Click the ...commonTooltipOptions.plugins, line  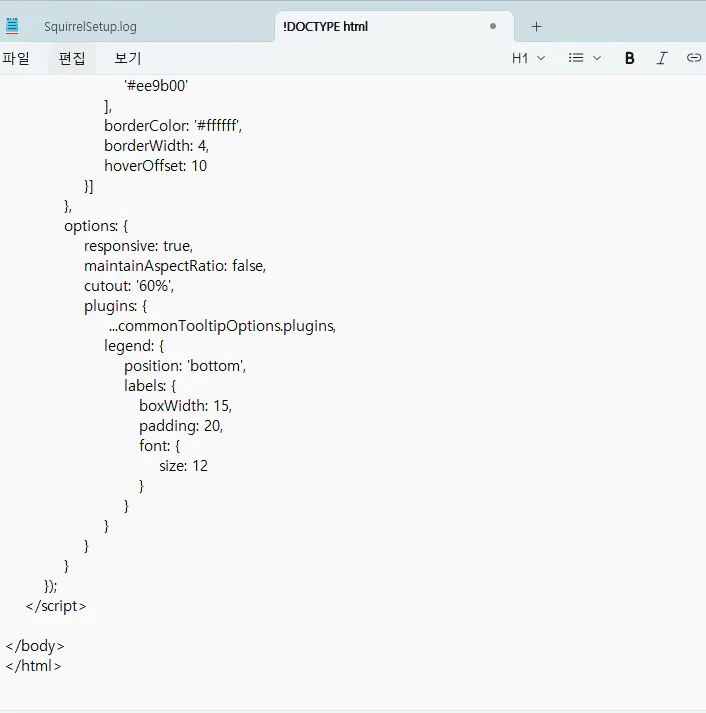pos(222,326)
